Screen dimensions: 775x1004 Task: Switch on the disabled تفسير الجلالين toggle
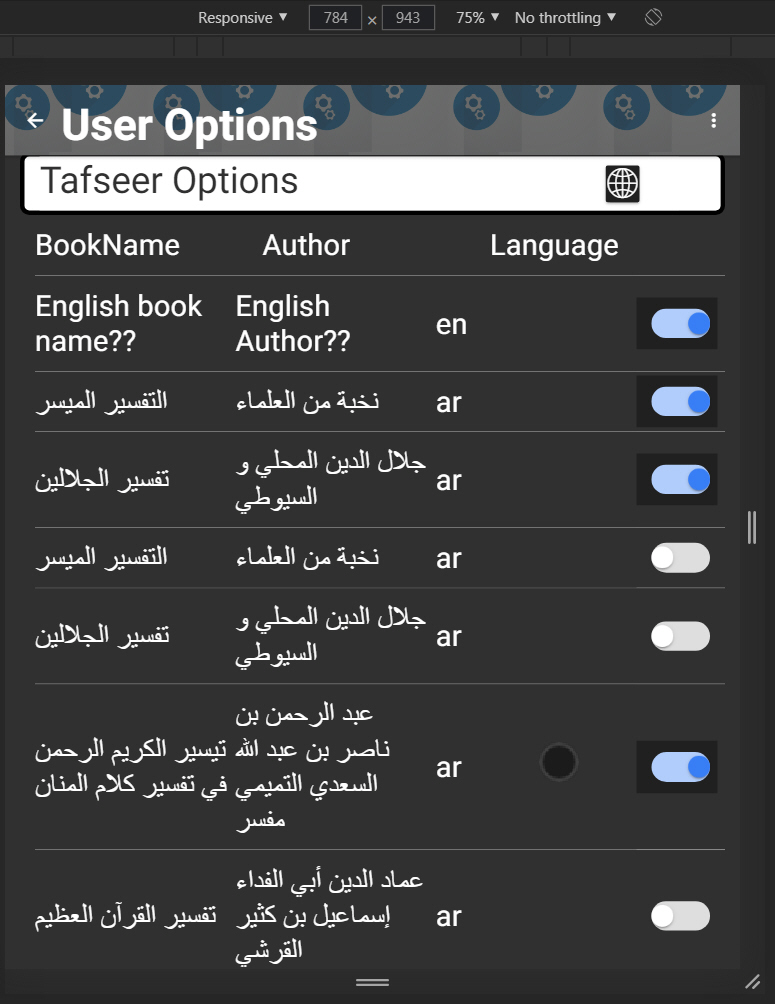(680, 636)
